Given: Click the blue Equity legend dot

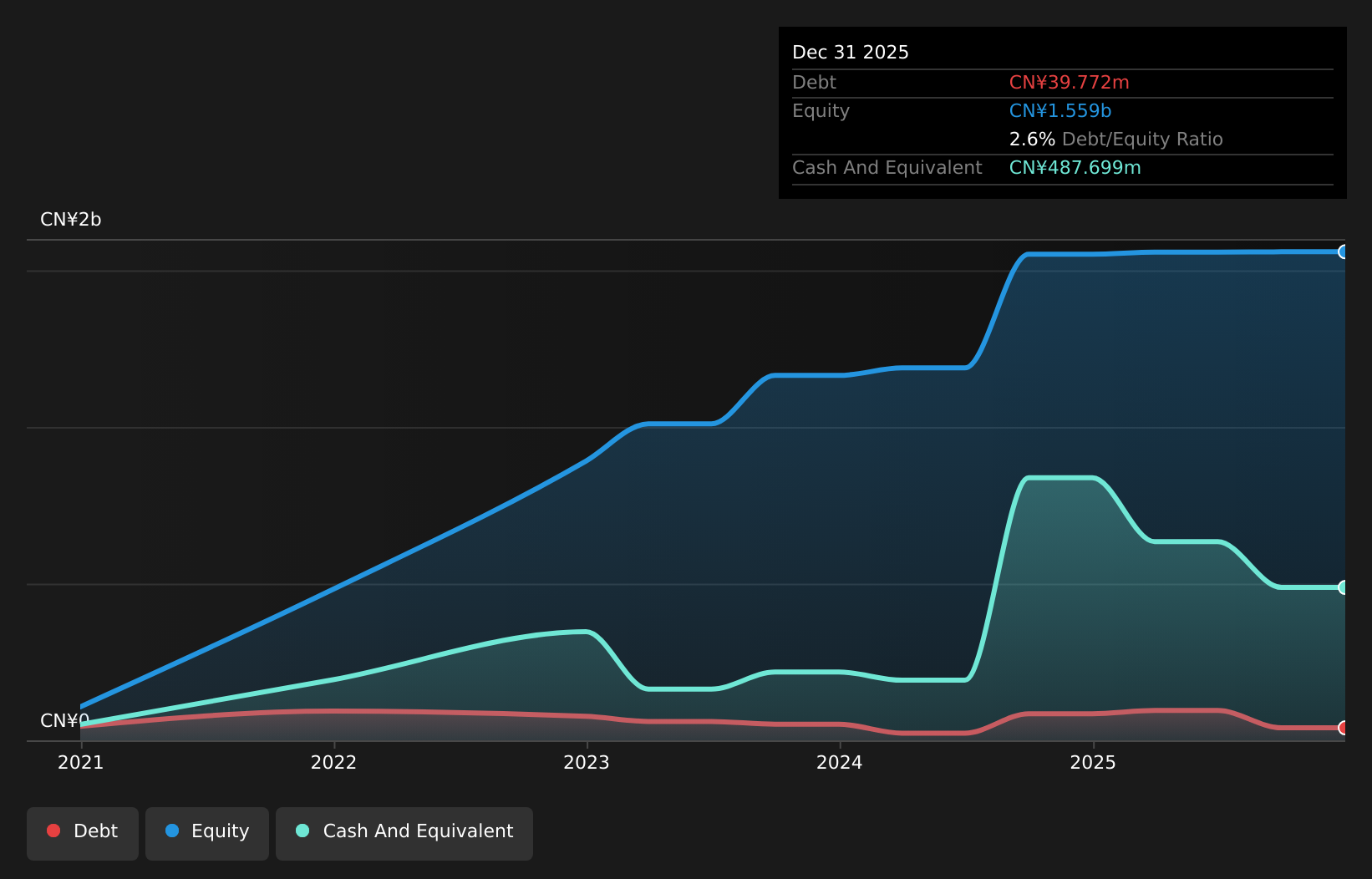Looking at the screenshot, I should tap(172, 831).
